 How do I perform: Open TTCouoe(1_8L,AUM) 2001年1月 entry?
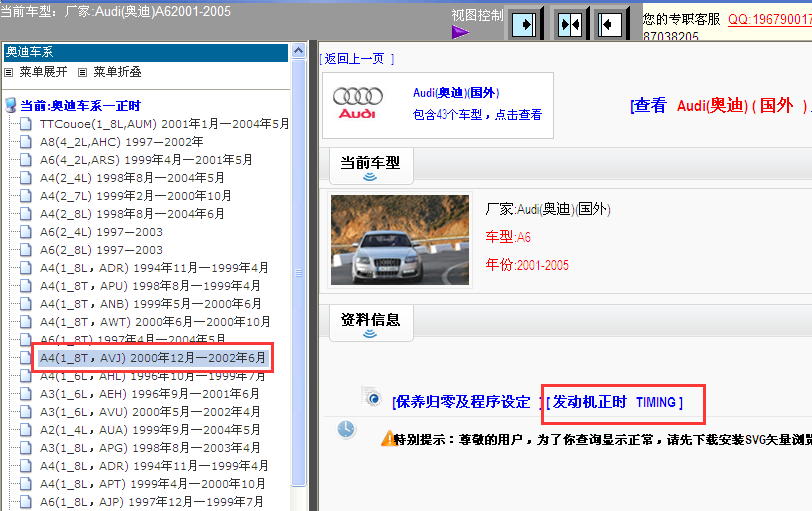pyautogui.click(x=164, y=124)
